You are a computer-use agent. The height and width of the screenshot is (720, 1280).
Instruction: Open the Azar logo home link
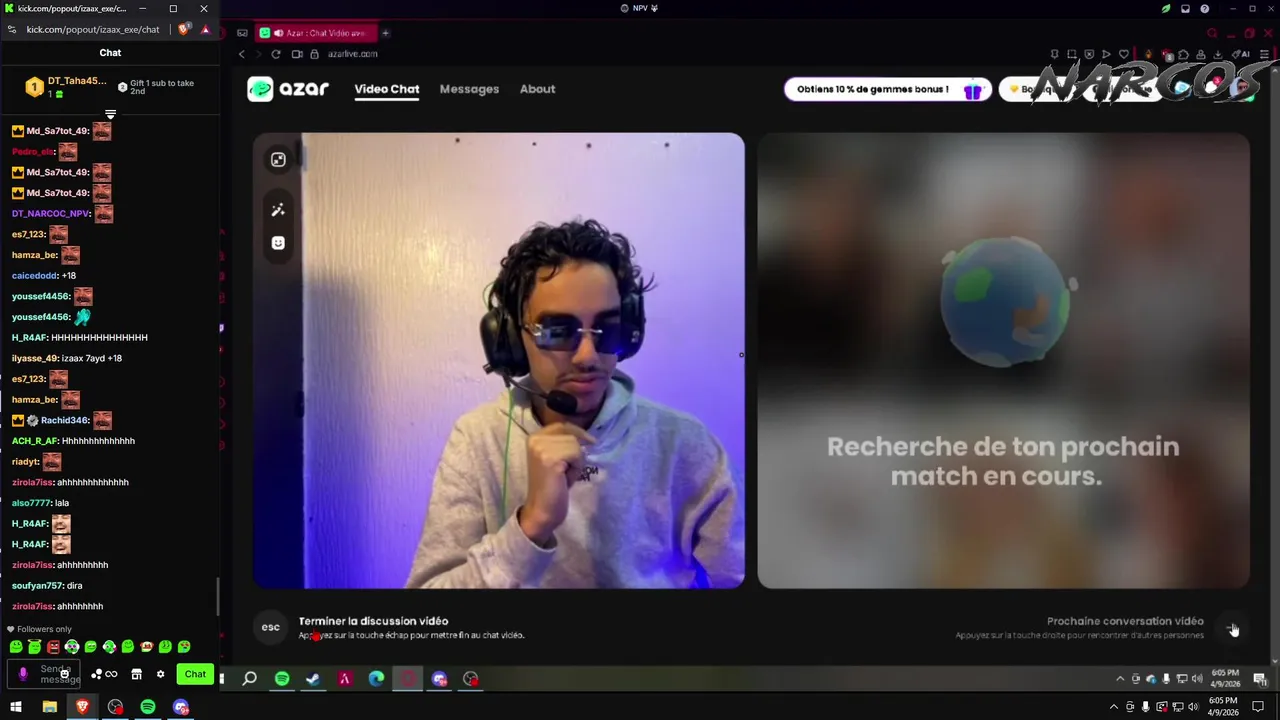click(x=288, y=89)
